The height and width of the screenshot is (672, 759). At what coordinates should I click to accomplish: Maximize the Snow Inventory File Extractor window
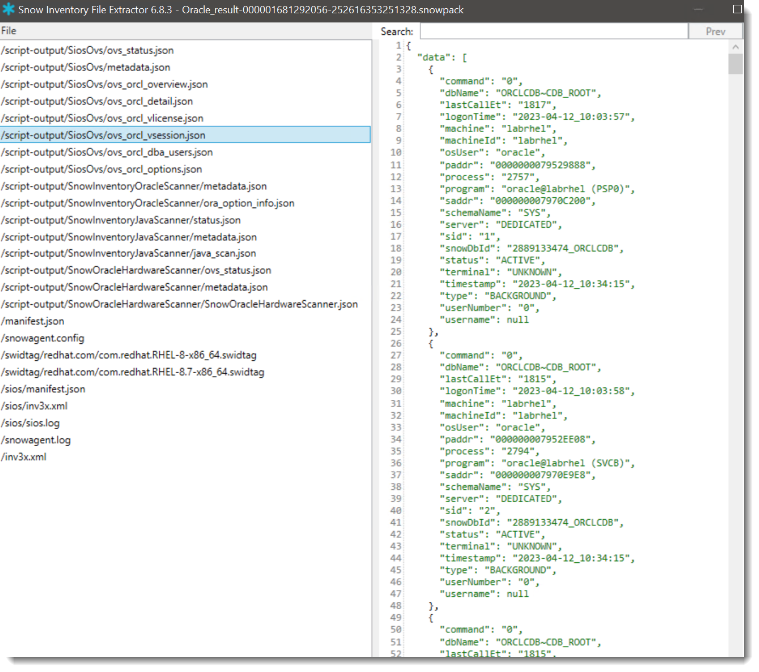pyautogui.click(x=737, y=9)
